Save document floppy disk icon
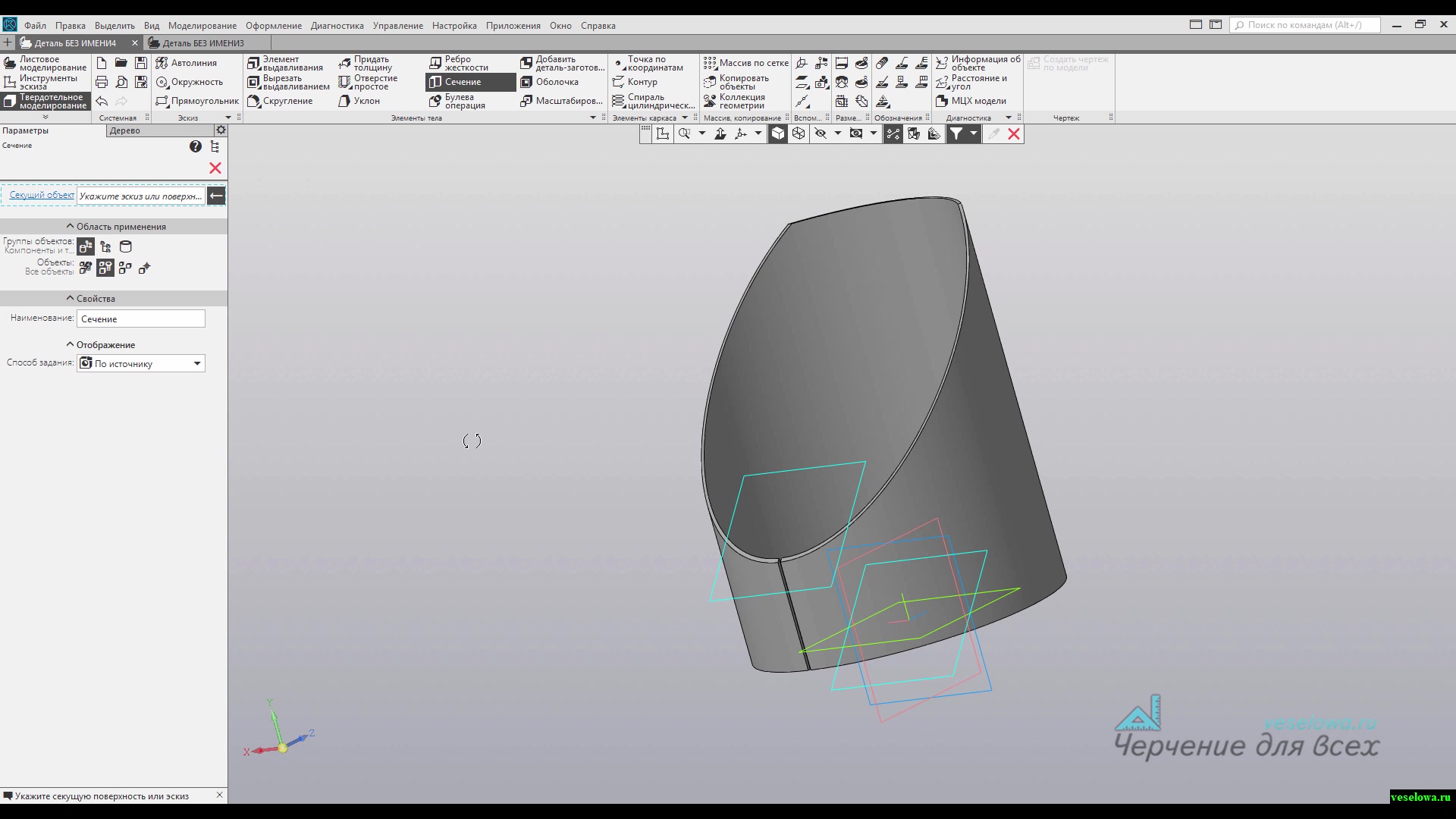 (x=141, y=63)
